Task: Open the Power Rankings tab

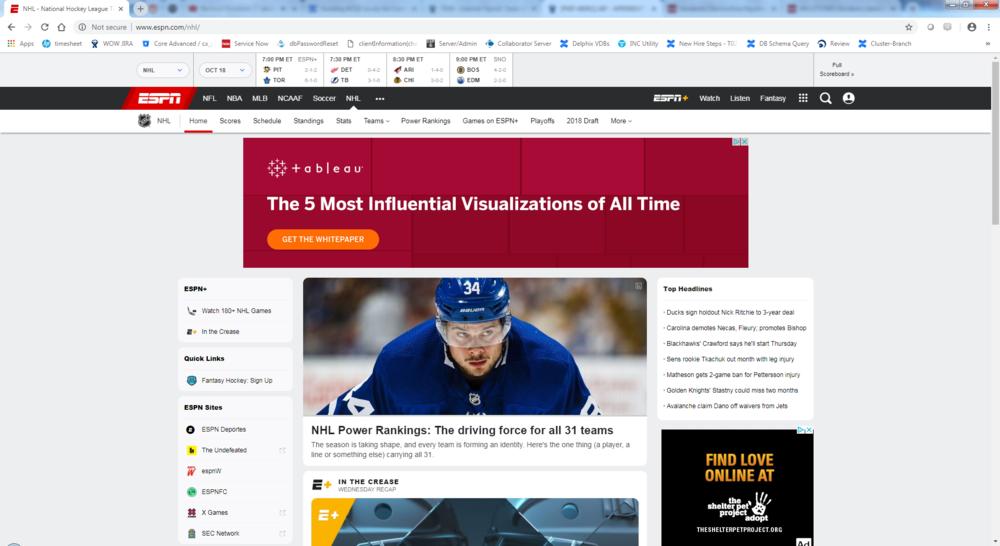Action: point(425,121)
